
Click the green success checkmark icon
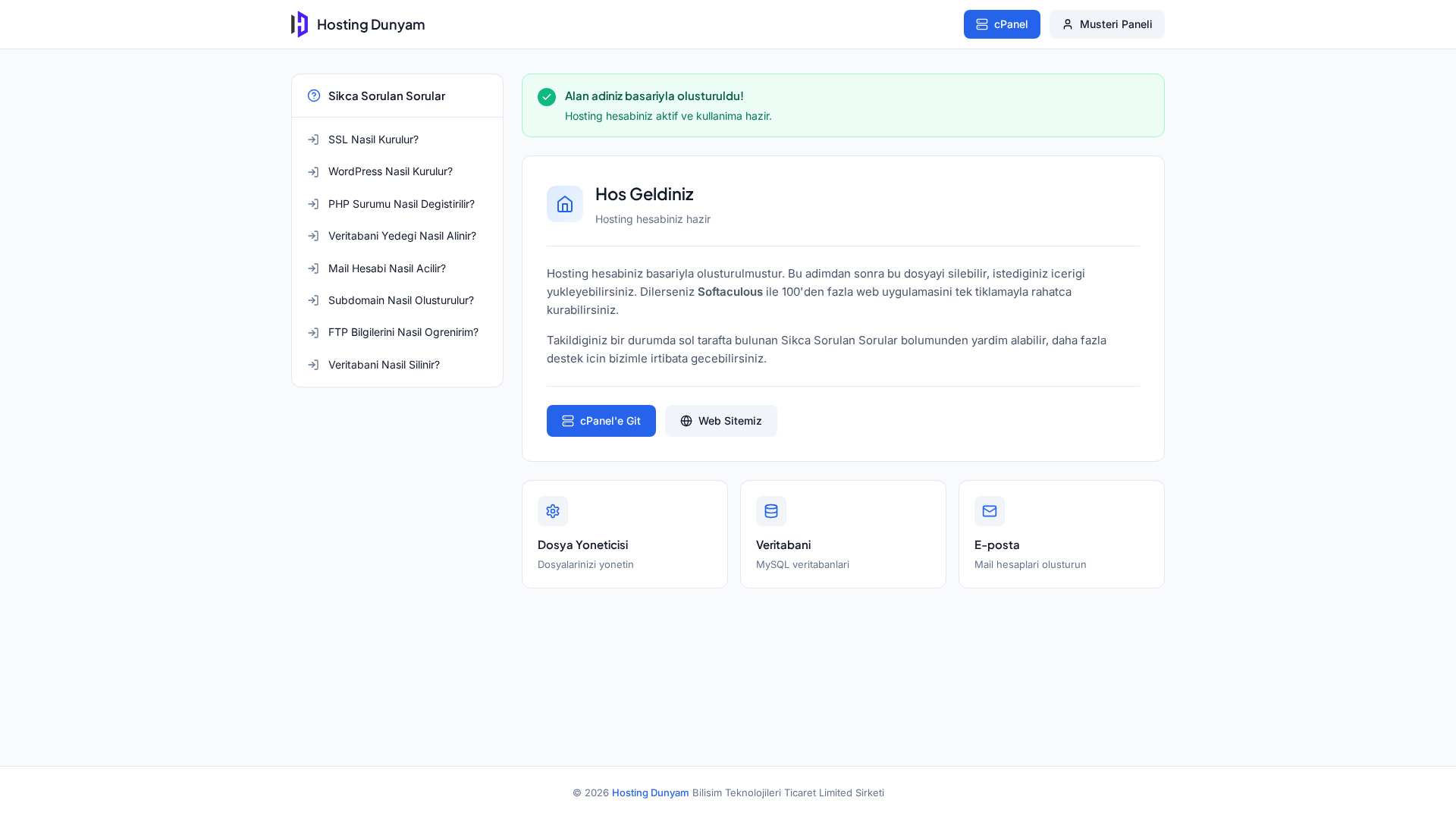(547, 97)
